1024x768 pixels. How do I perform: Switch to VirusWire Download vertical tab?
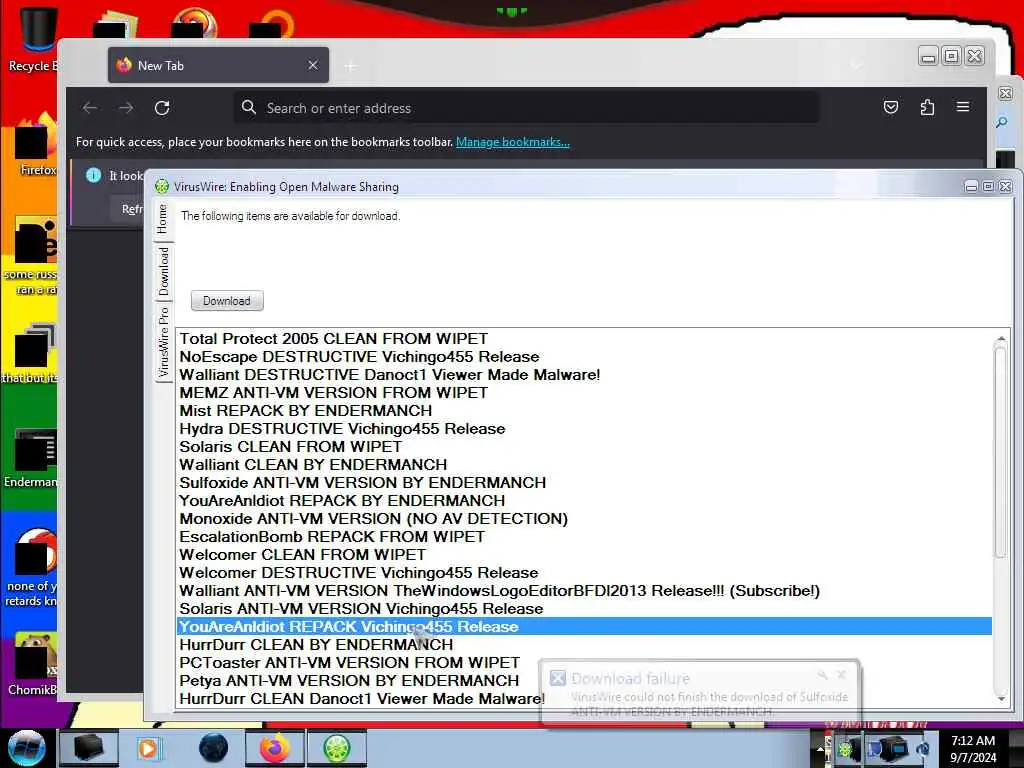pyautogui.click(x=163, y=271)
